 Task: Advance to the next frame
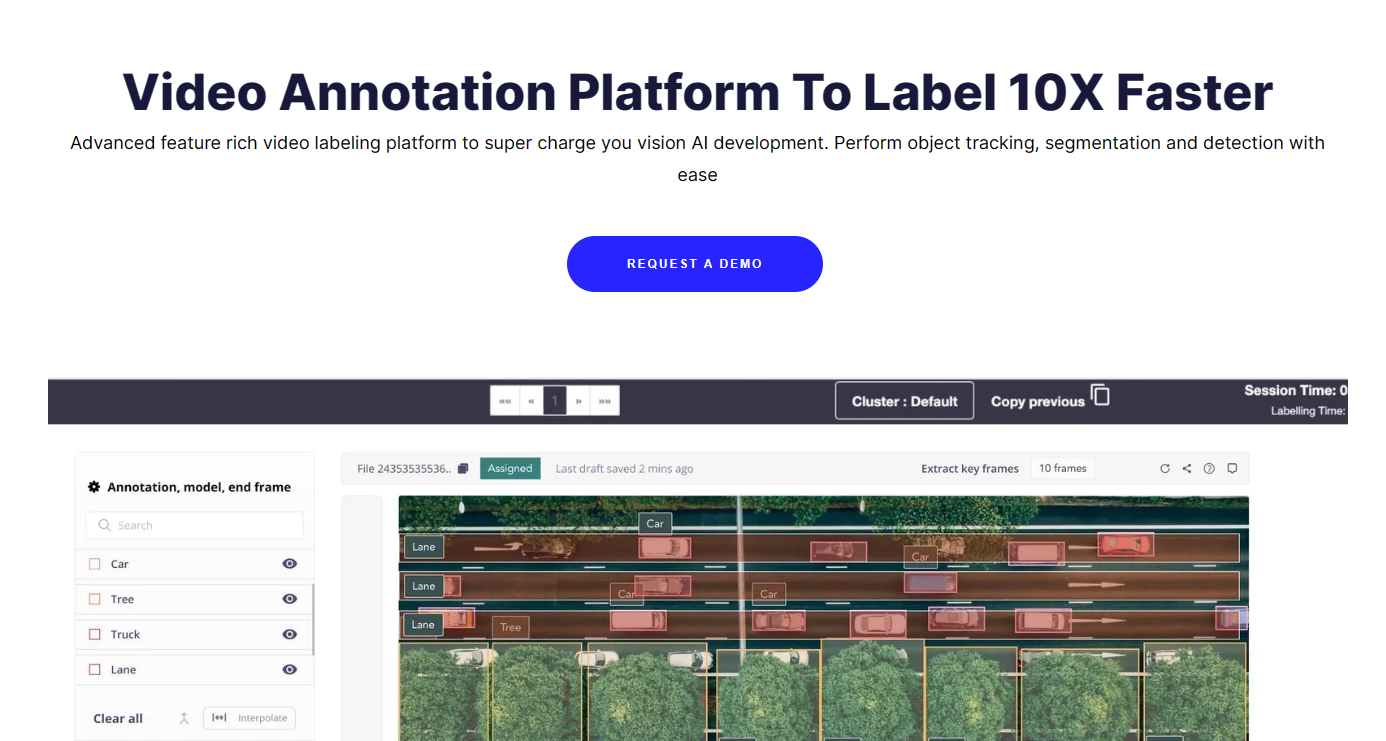[x=578, y=400]
